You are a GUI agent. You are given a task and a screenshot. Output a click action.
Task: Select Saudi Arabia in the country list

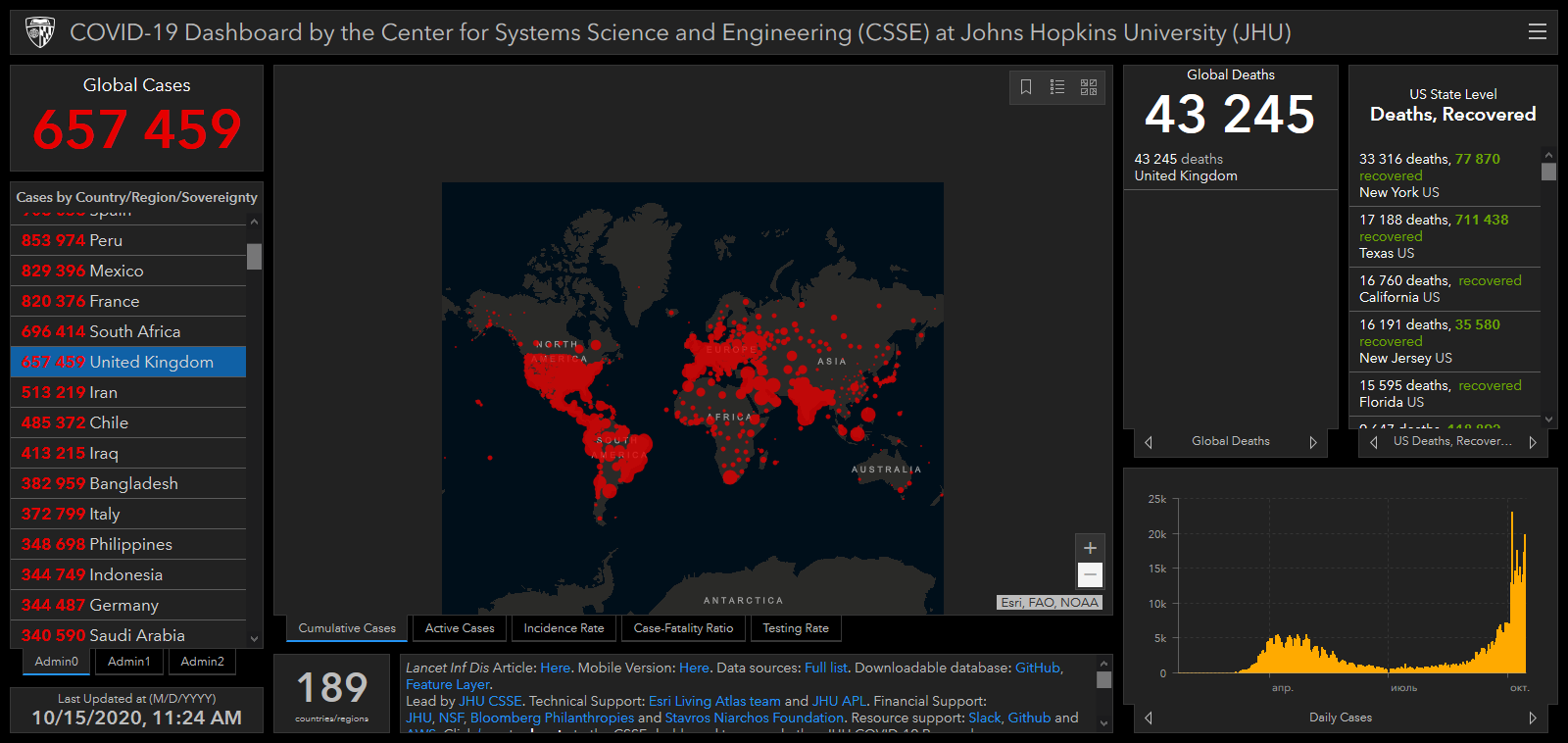pos(128,635)
